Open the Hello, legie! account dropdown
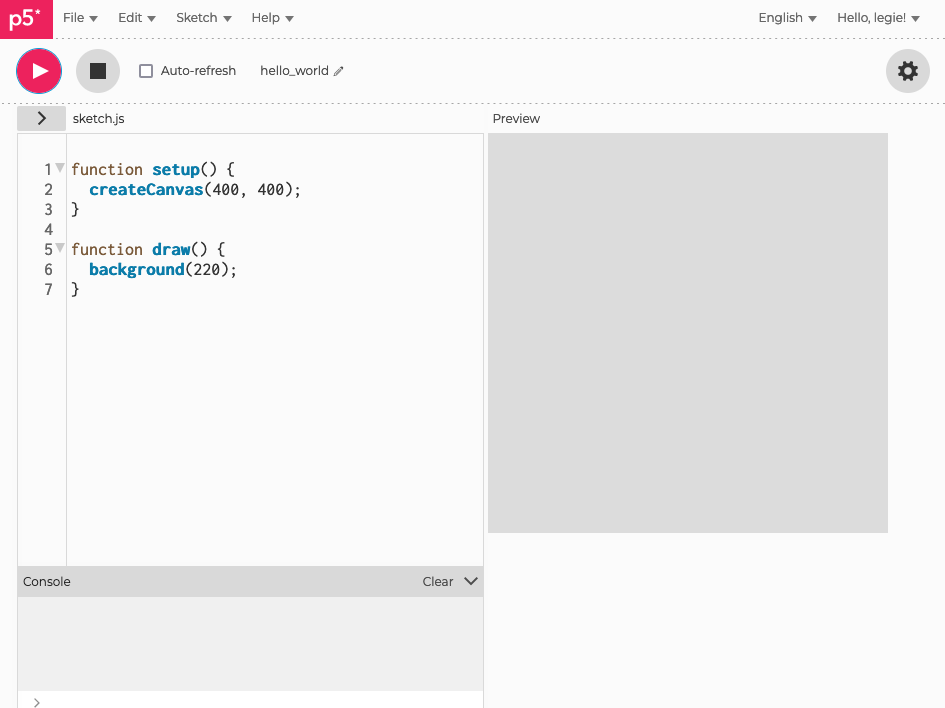The image size is (945, 708). click(877, 18)
